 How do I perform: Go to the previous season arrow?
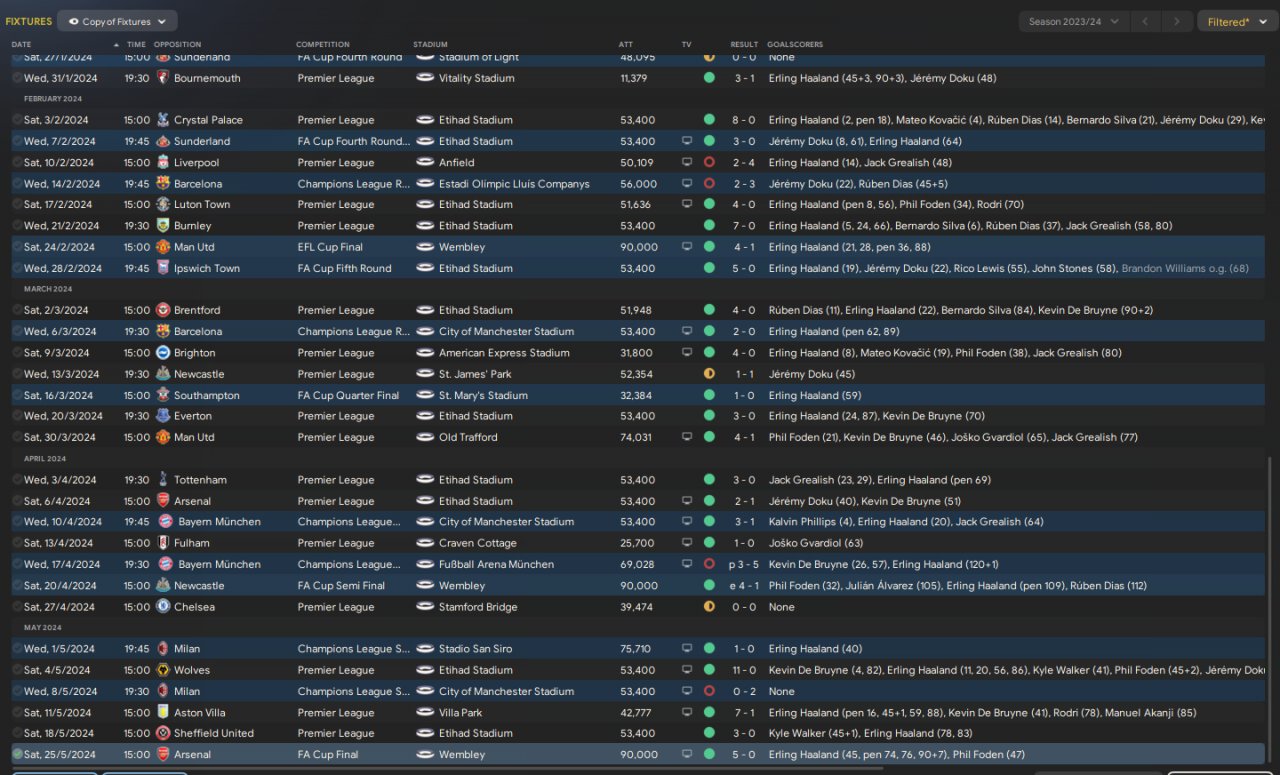(x=1146, y=21)
